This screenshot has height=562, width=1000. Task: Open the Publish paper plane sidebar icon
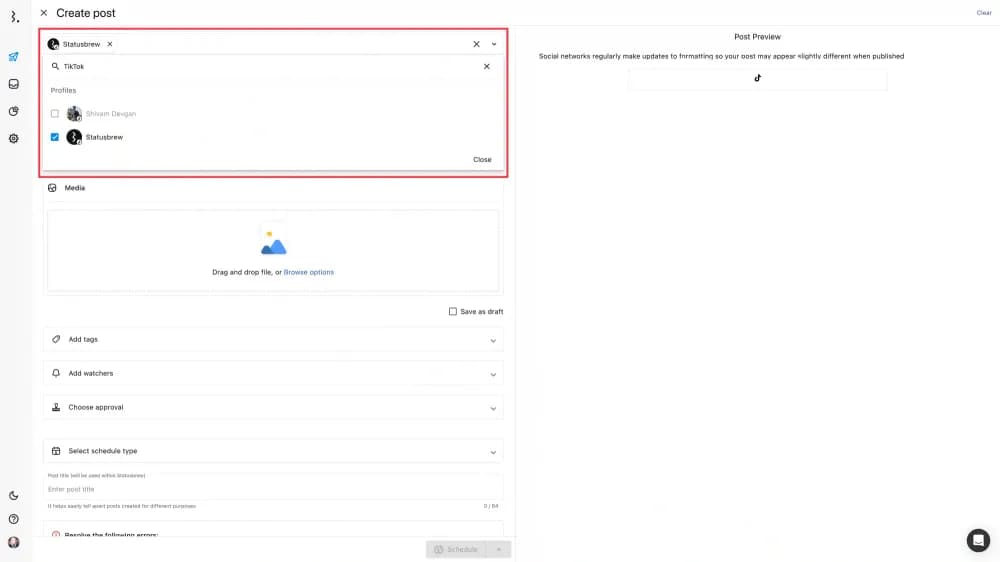point(13,57)
